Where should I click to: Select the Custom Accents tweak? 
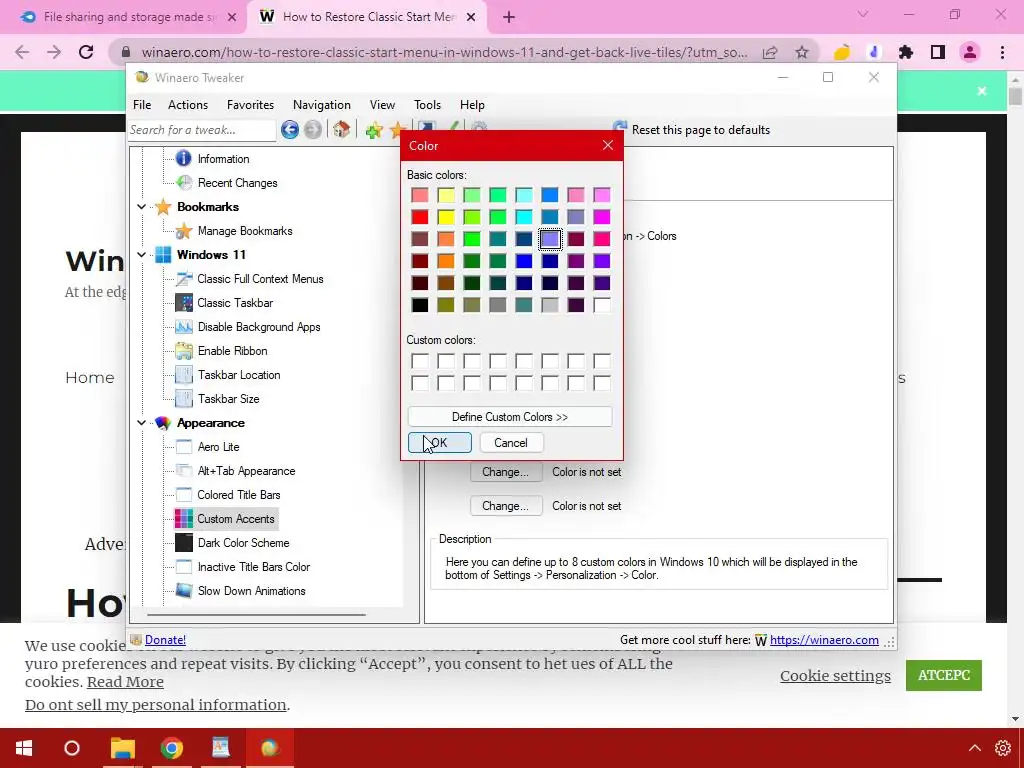236,519
